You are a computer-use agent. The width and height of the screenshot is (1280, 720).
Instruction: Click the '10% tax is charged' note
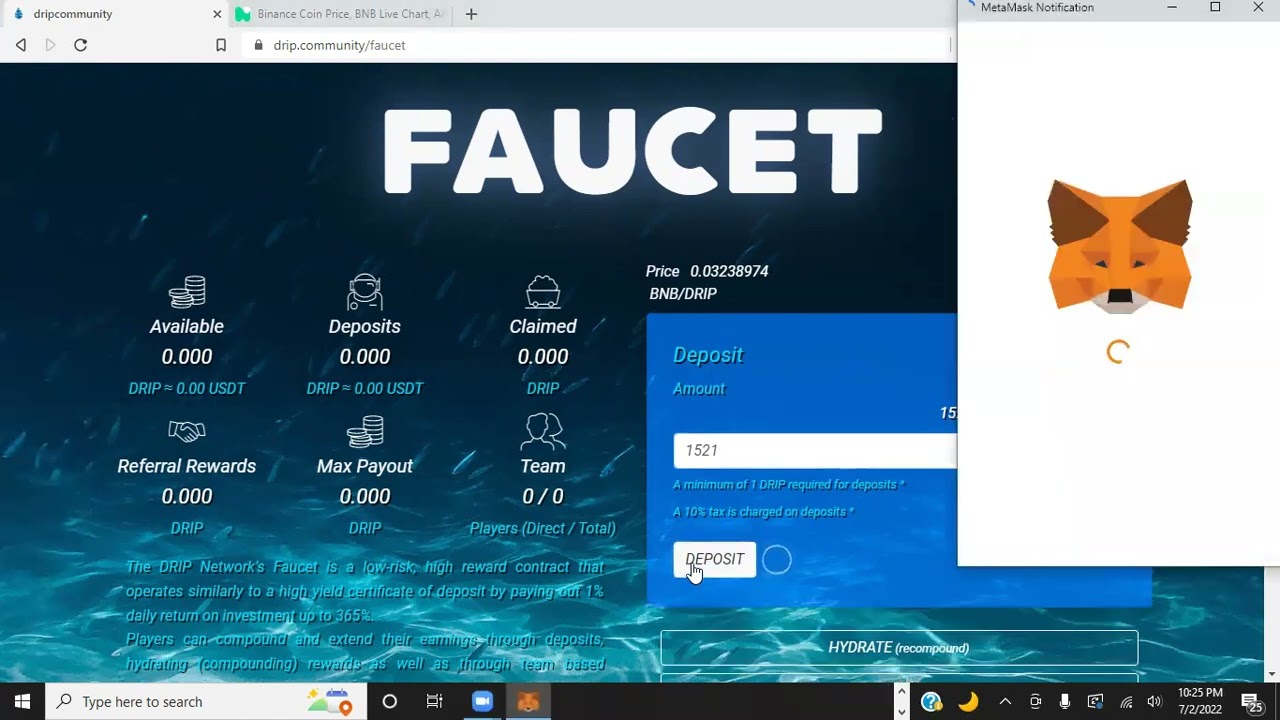[x=763, y=511]
